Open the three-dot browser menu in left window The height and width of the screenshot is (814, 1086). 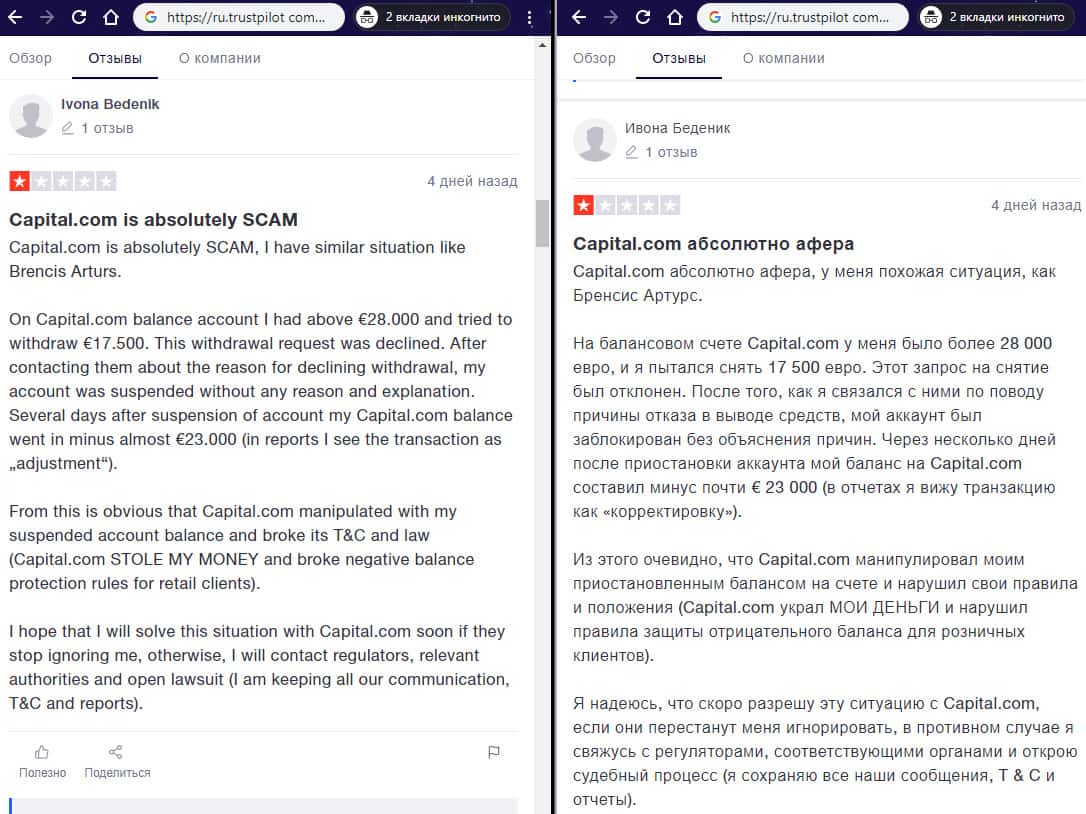[530, 17]
